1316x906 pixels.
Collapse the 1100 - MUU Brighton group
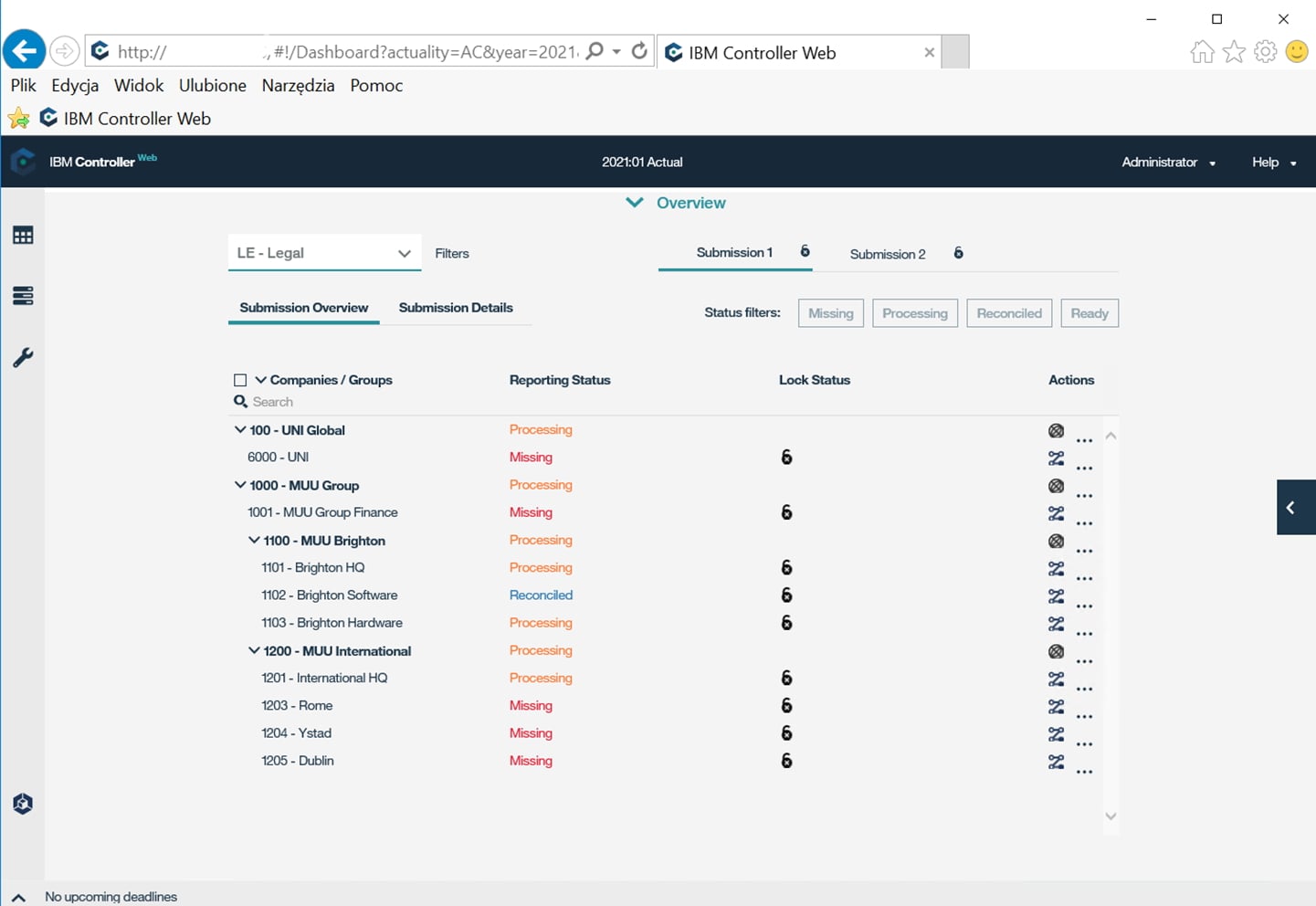254,541
